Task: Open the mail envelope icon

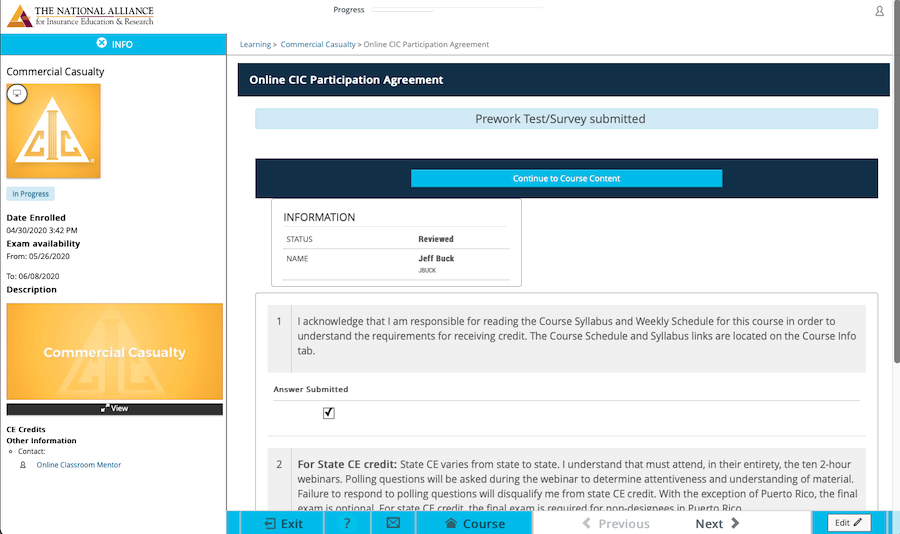Action: pos(393,523)
